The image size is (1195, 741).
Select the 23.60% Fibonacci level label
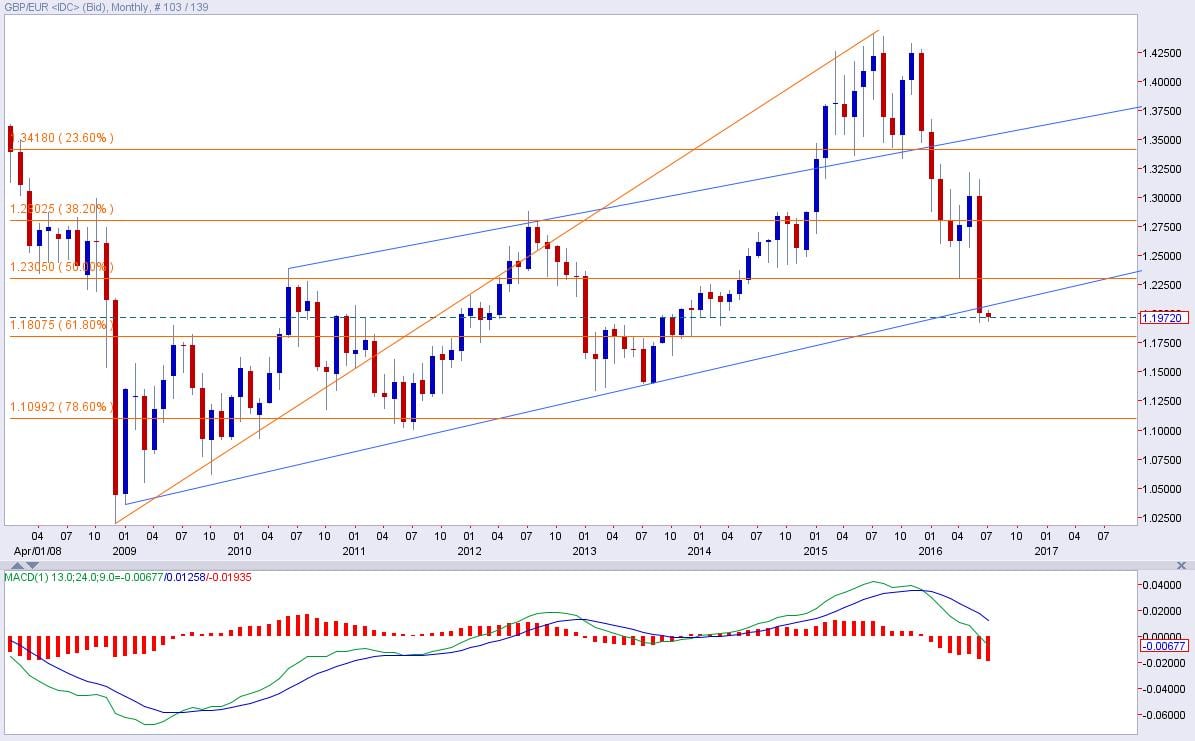(x=62, y=138)
